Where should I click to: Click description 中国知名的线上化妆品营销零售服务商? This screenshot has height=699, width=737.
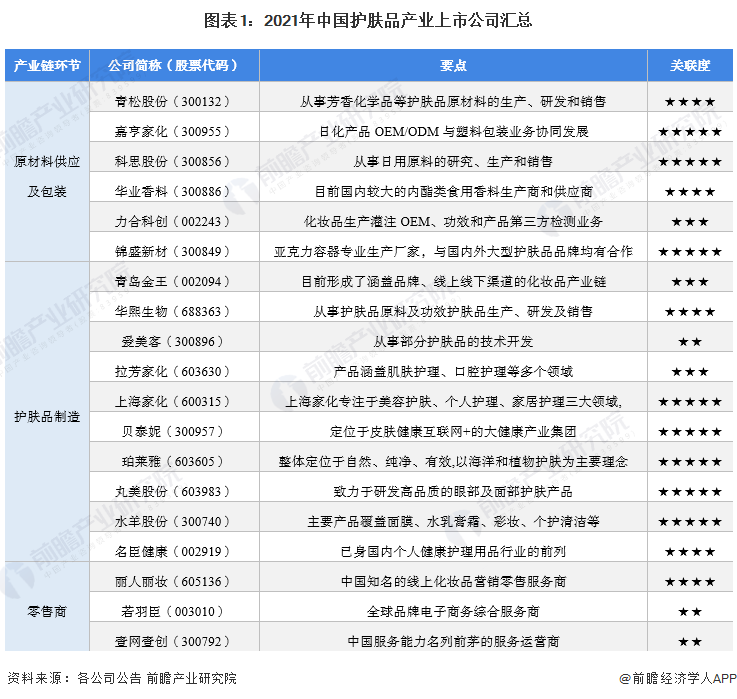(454, 582)
